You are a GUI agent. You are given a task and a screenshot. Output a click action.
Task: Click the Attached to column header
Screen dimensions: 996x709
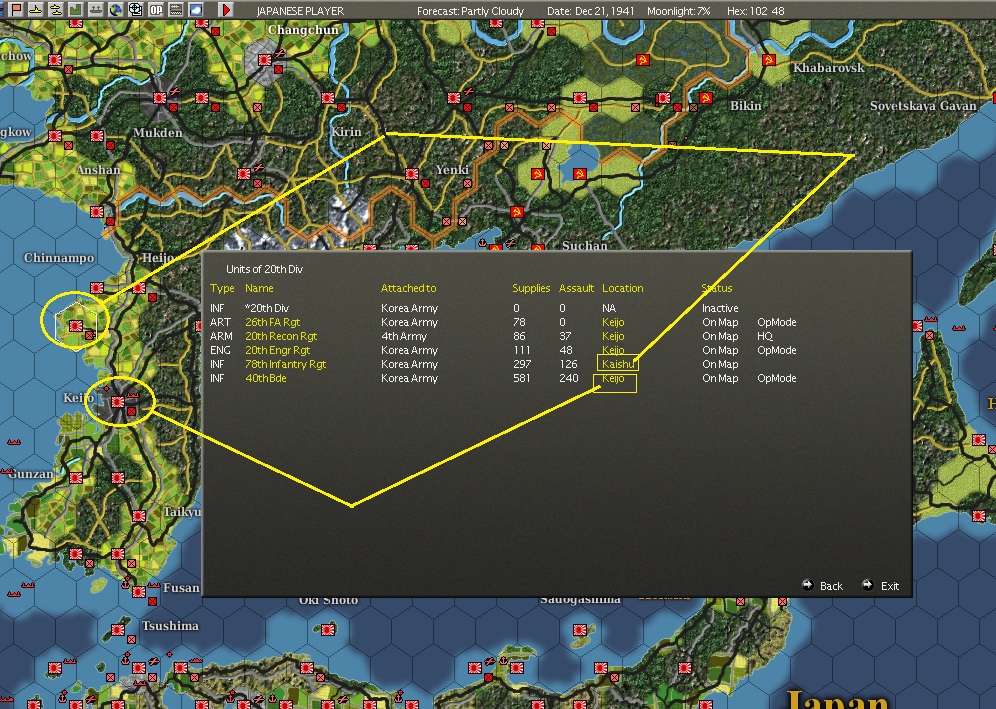point(408,288)
